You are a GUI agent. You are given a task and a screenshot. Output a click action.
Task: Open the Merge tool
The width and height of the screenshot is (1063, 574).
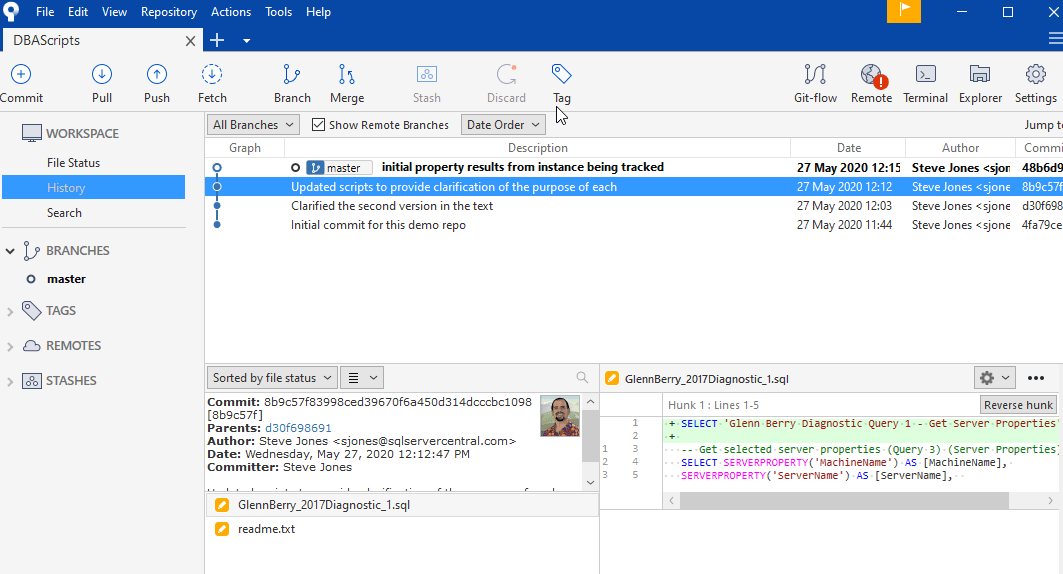pyautogui.click(x=347, y=83)
